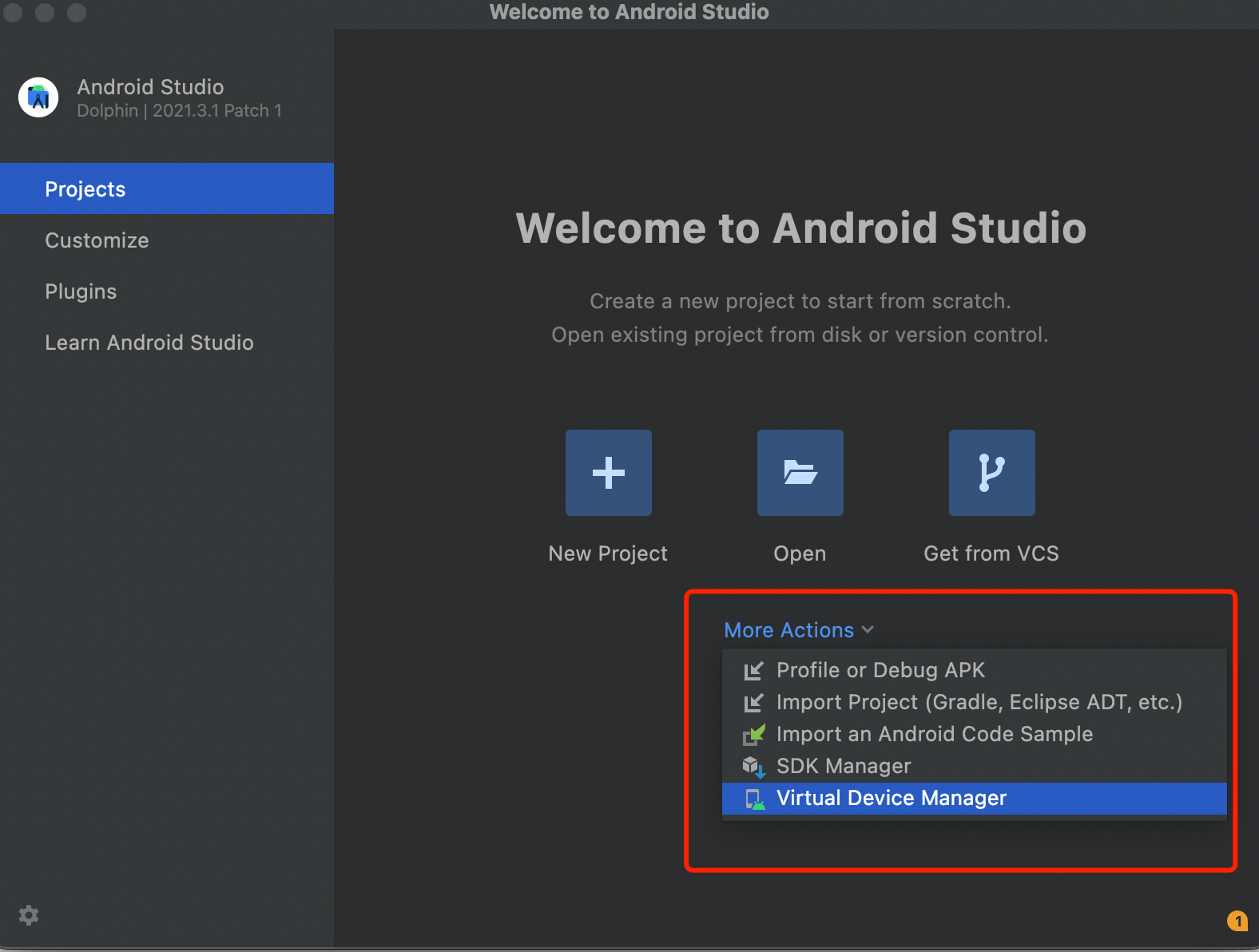
Task: Expand the More Actions dropdown
Action: point(799,630)
